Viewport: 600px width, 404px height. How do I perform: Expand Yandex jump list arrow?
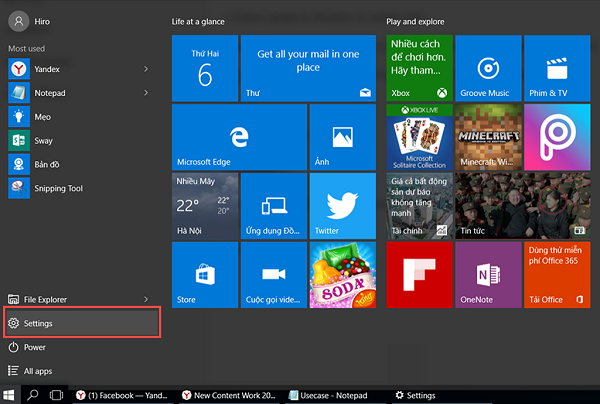(146, 68)
